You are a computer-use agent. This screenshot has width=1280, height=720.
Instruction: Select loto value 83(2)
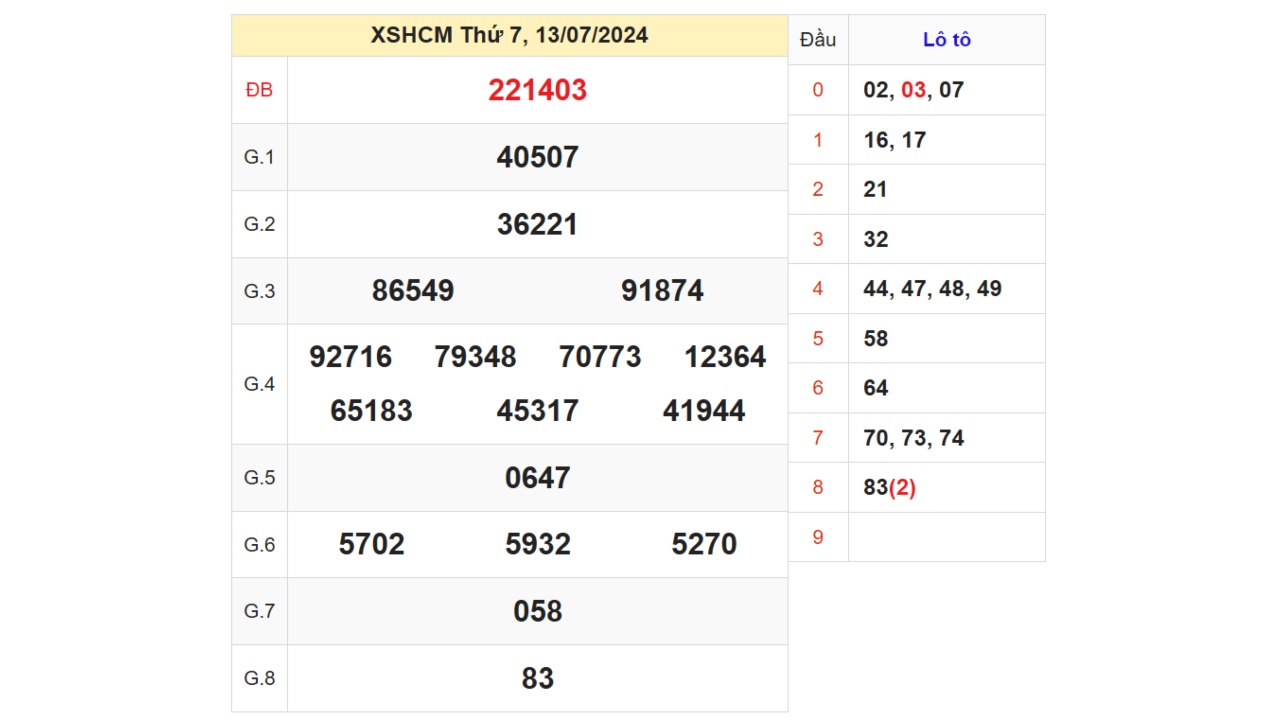889,487
